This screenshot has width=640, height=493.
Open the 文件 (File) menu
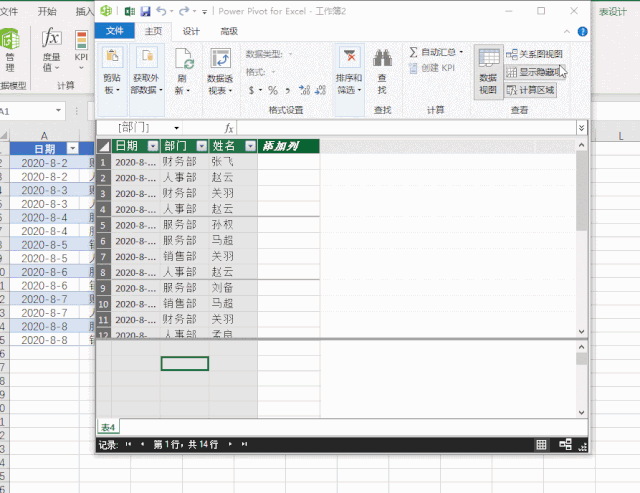(115, 31)
